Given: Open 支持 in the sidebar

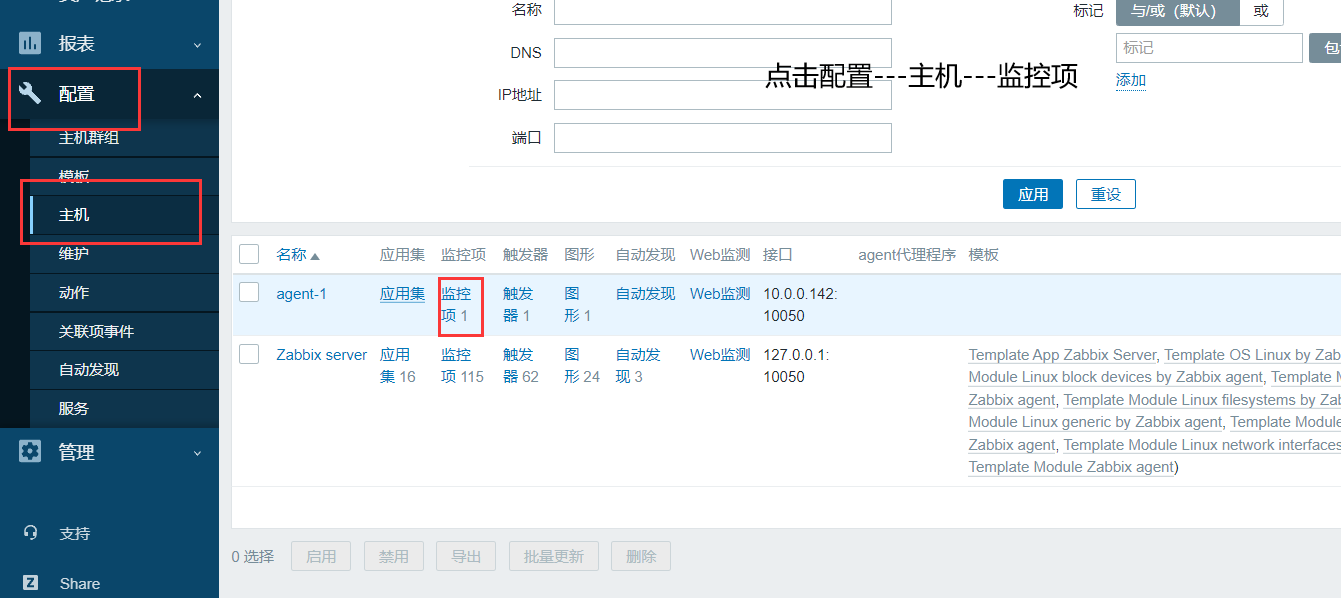Looking at the screenshot, I should tap(75, 533).
